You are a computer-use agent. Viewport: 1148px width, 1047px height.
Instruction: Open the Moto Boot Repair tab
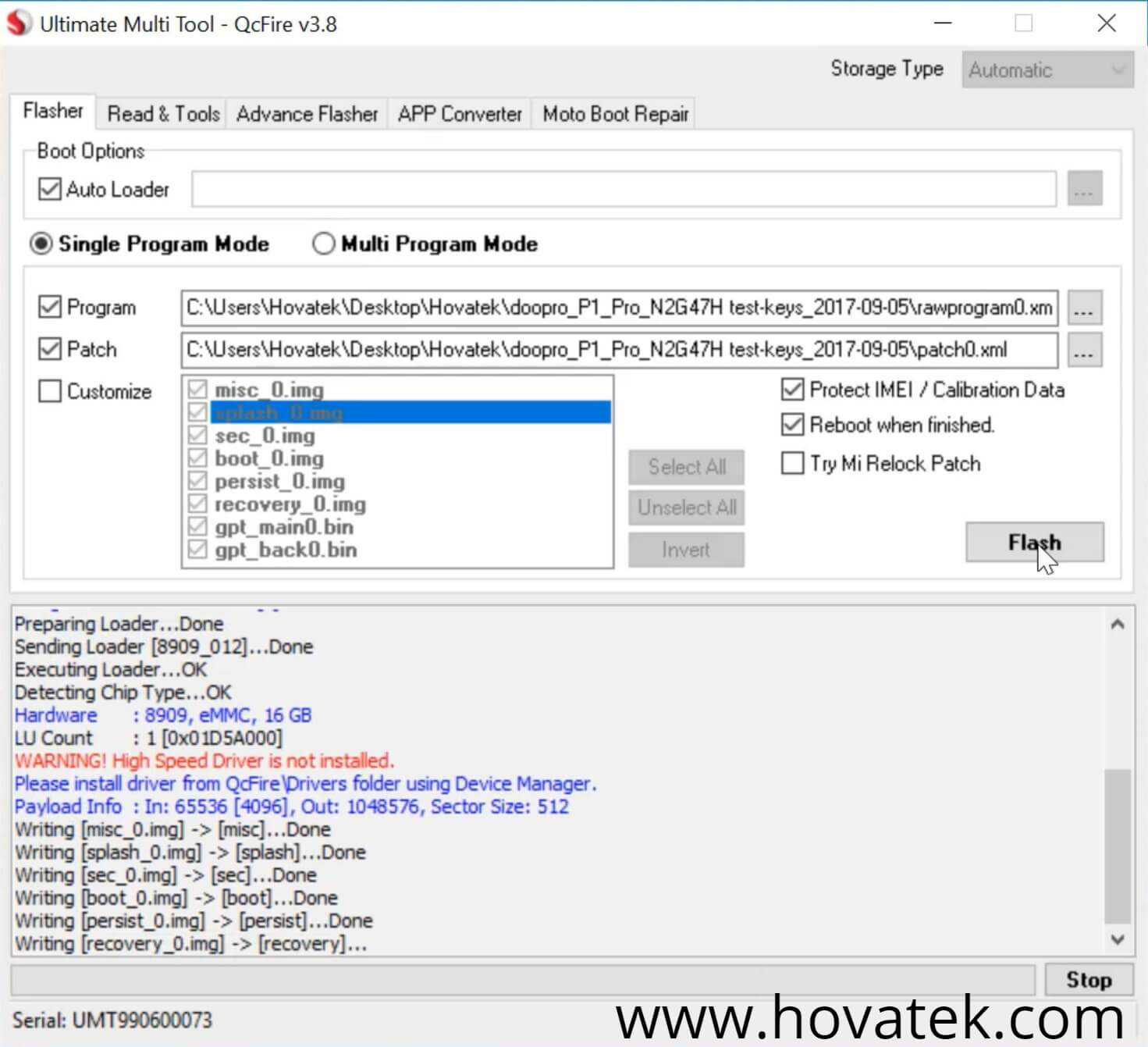click(x=615, y=115)
